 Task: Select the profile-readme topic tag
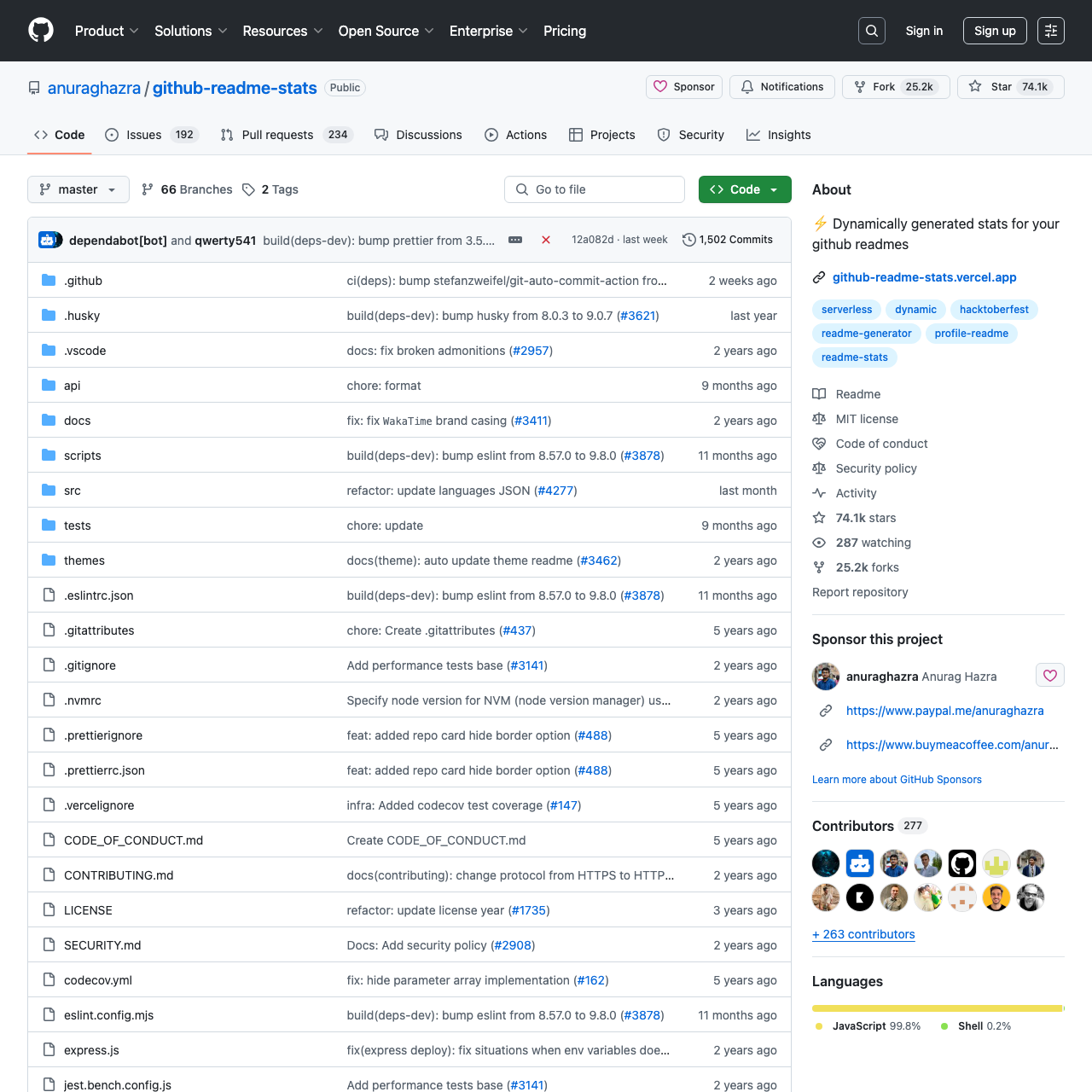(x=972, y=334)
